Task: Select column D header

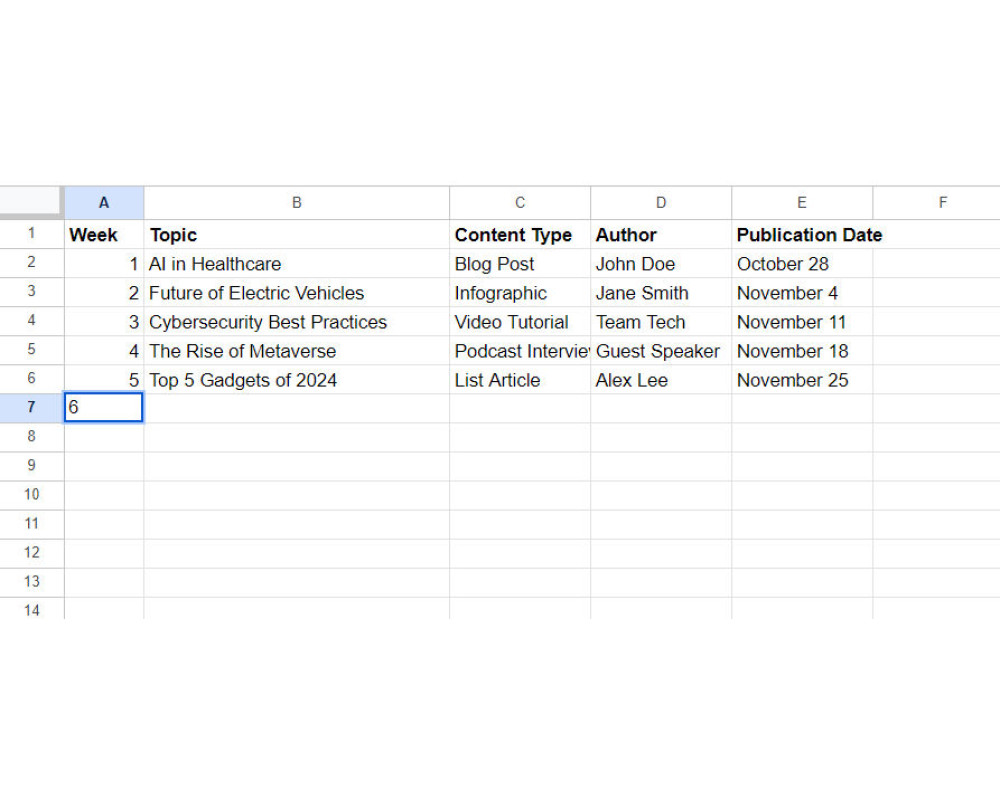Action: coord(661,203)
